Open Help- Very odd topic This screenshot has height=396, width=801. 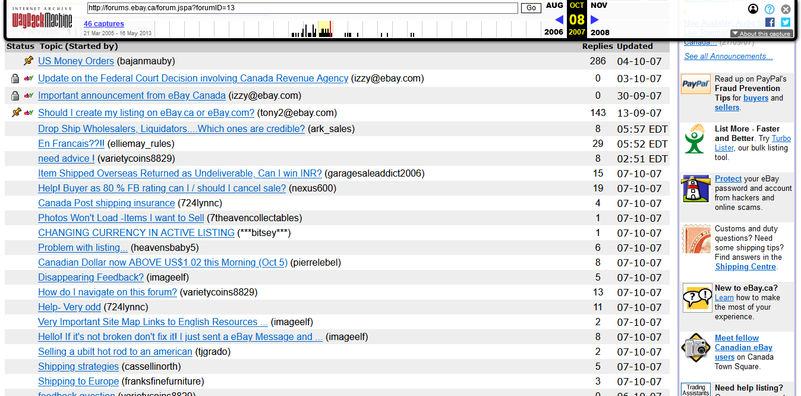click(x=69, y=307)
